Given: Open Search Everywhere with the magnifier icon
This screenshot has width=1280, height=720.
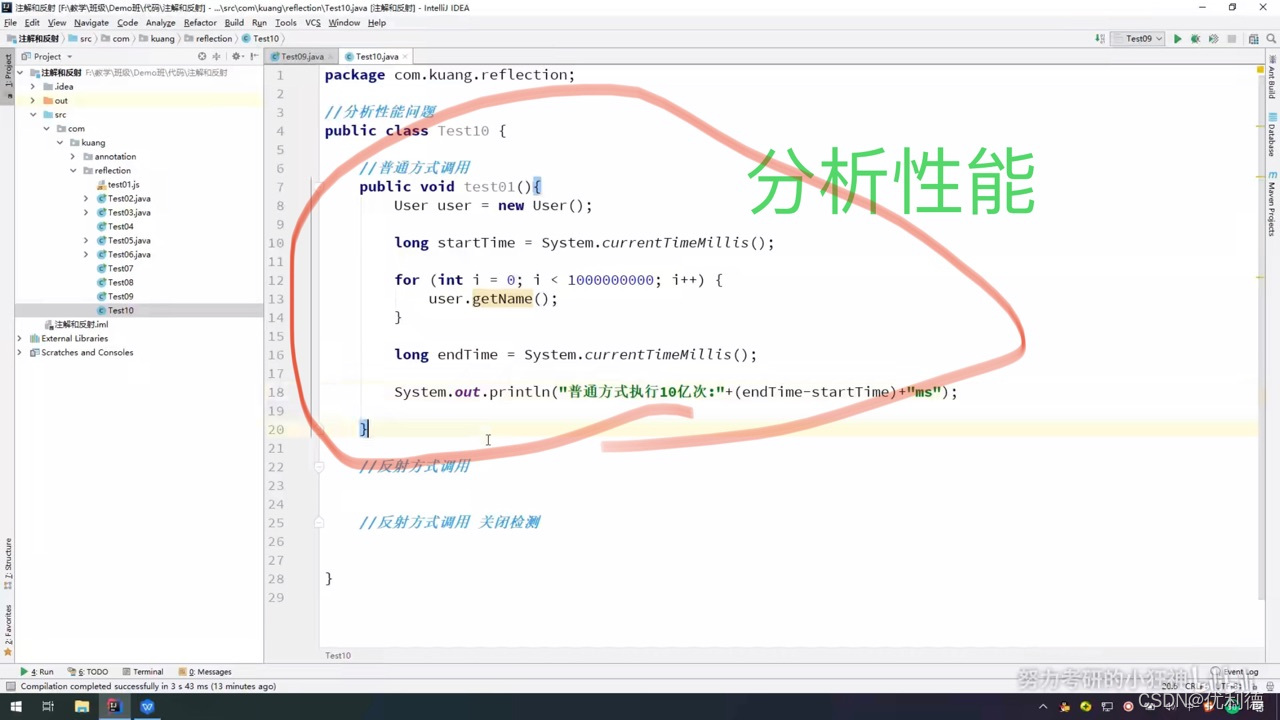Looking at the screenshot, I should (1270, 38).
